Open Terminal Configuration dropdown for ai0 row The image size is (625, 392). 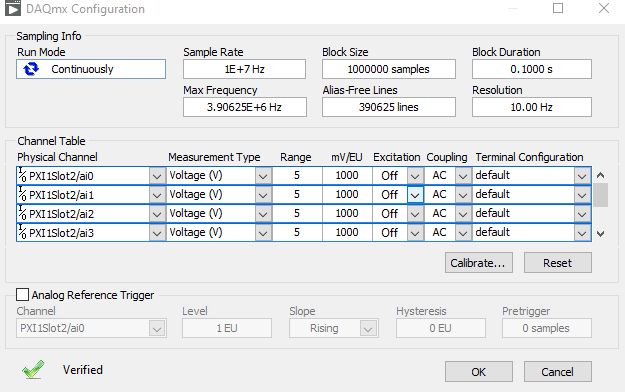[x=582, y=176]
